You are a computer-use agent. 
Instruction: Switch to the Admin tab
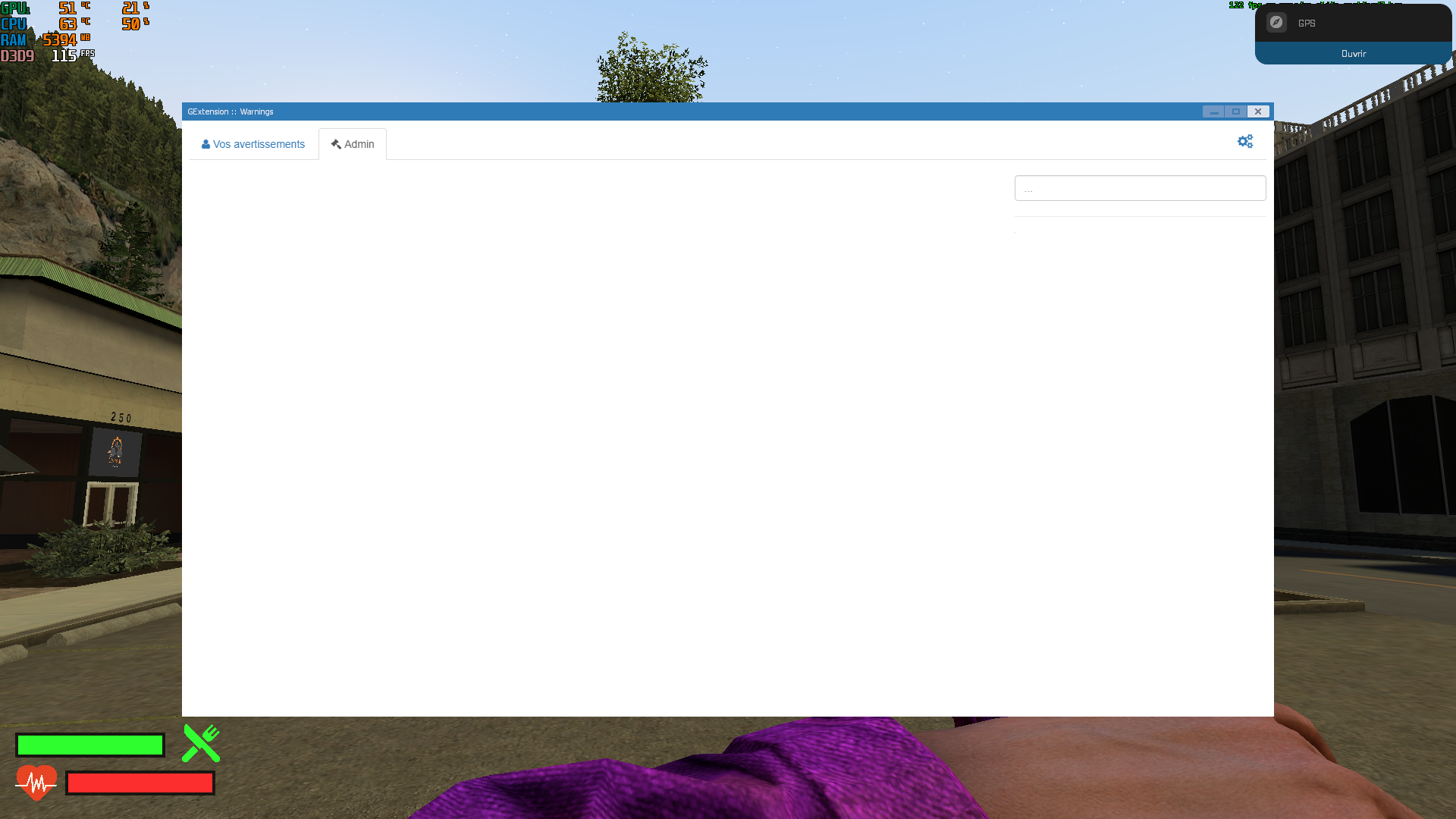pyautogui.click(x=353, y=144)
